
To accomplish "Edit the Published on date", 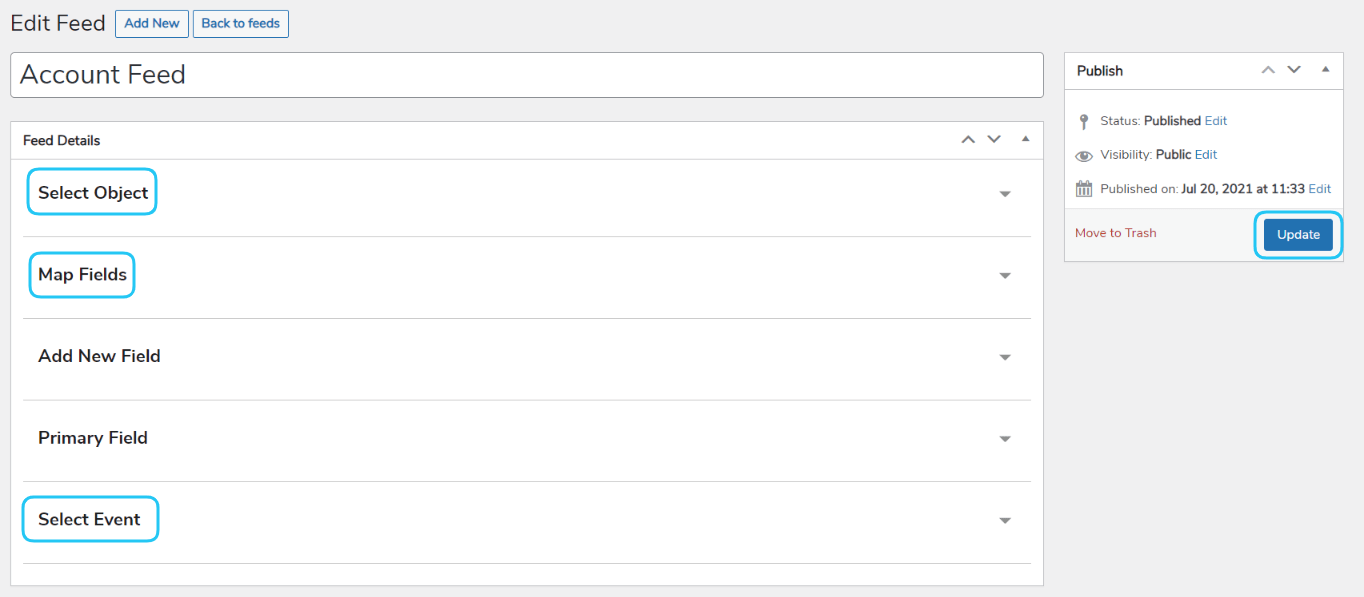I will coord(1320,188).
